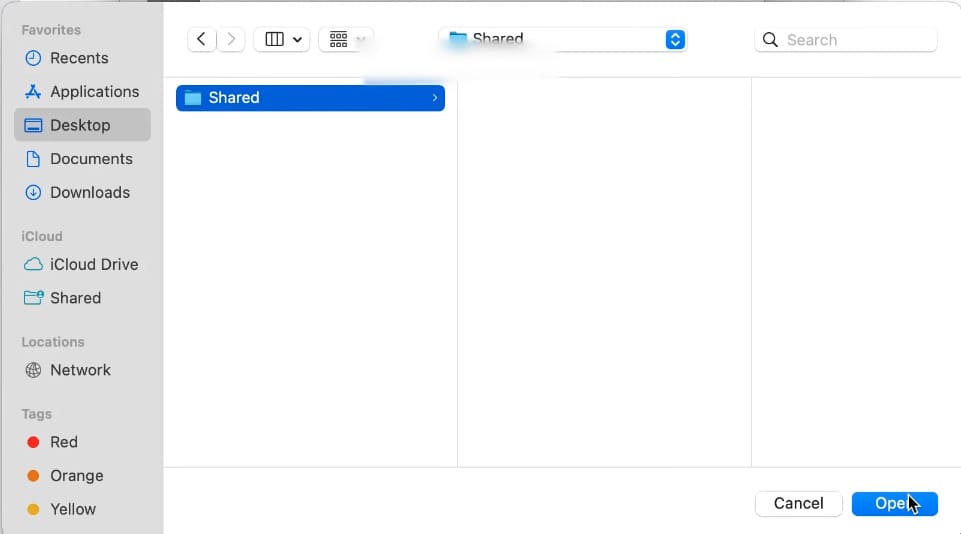Click the back navigation arrow
This screenshot has width=961, height=534.
click(202, 39)
